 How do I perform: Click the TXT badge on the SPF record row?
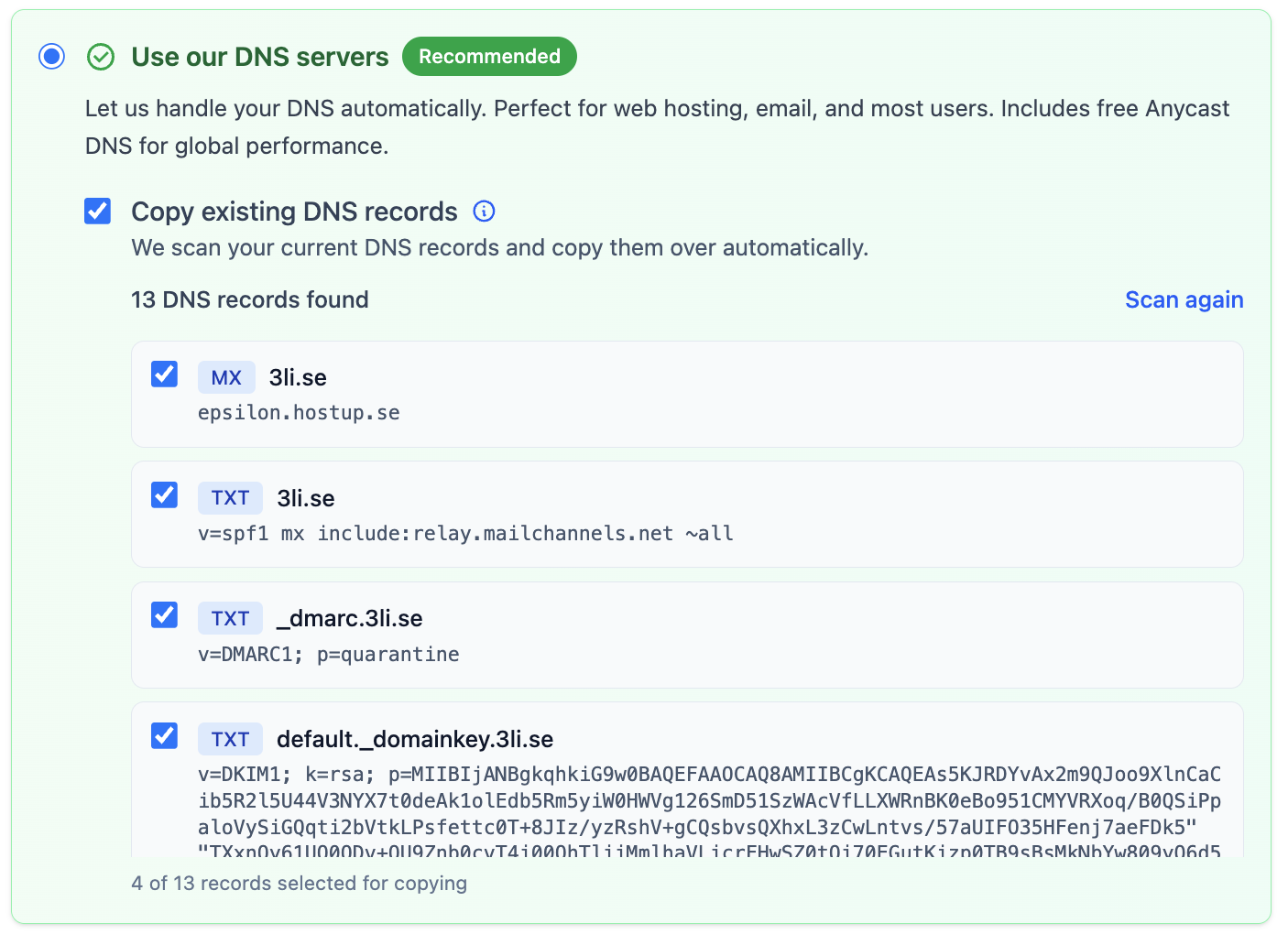(230, 497)
